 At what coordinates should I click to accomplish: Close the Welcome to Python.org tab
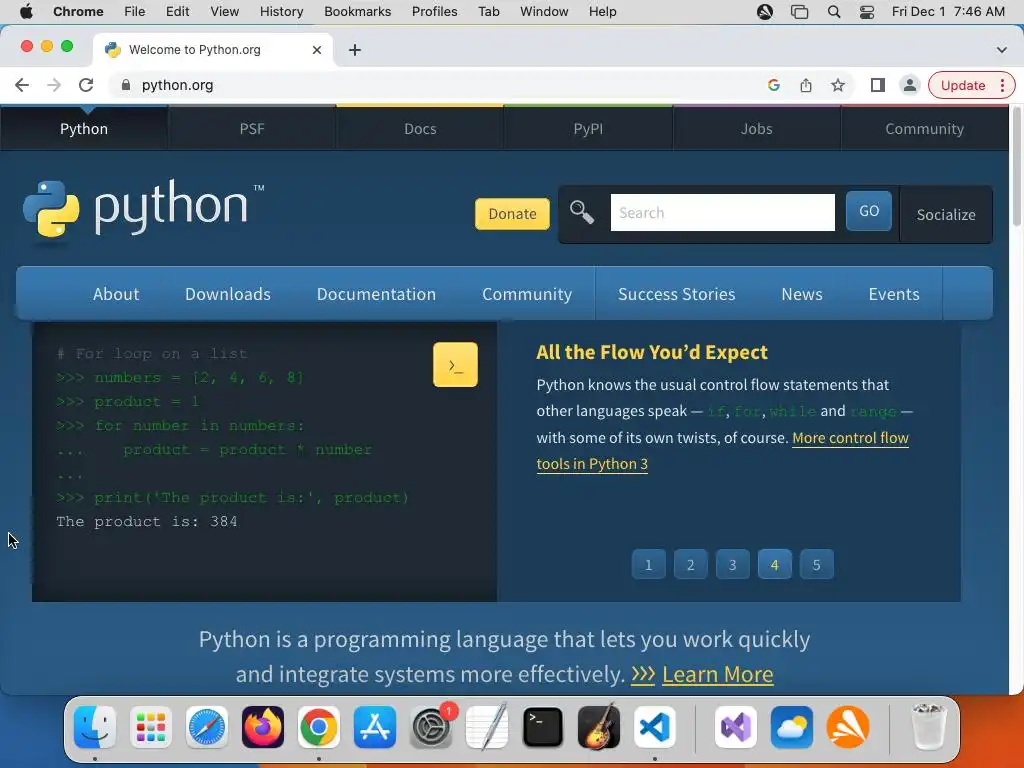pos(317,50)
